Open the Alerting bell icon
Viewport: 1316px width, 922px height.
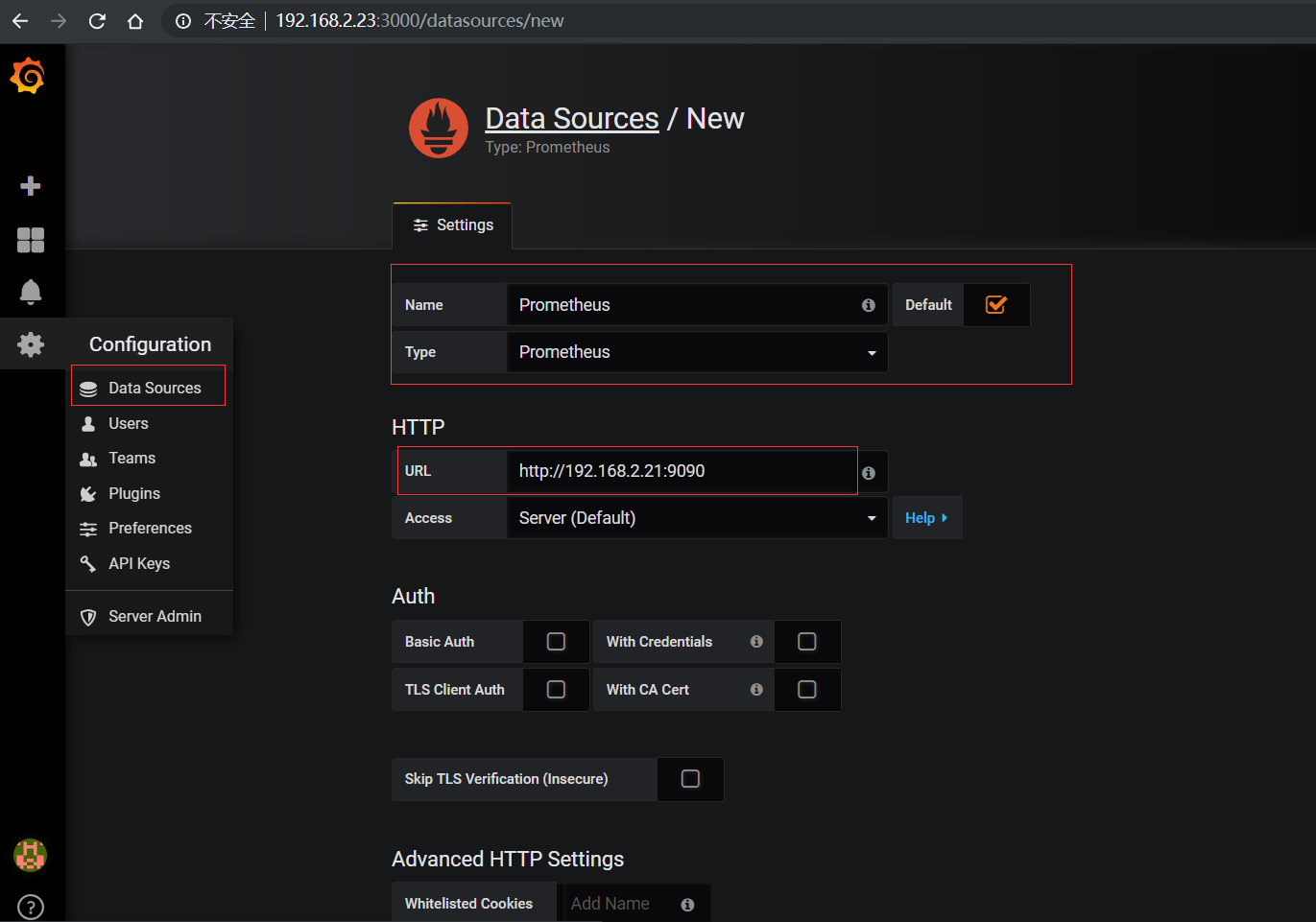(31, 292)
